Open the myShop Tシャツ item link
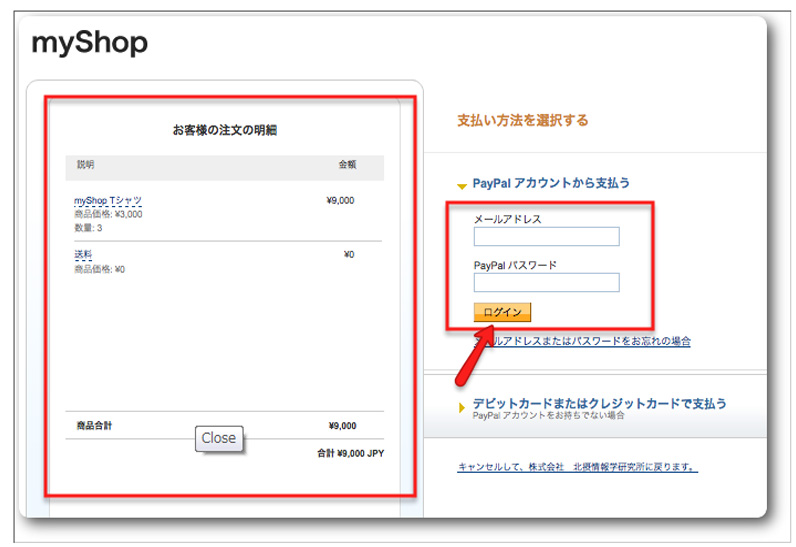The width and height of the screenshot is (796, 547). coord(108,201)
